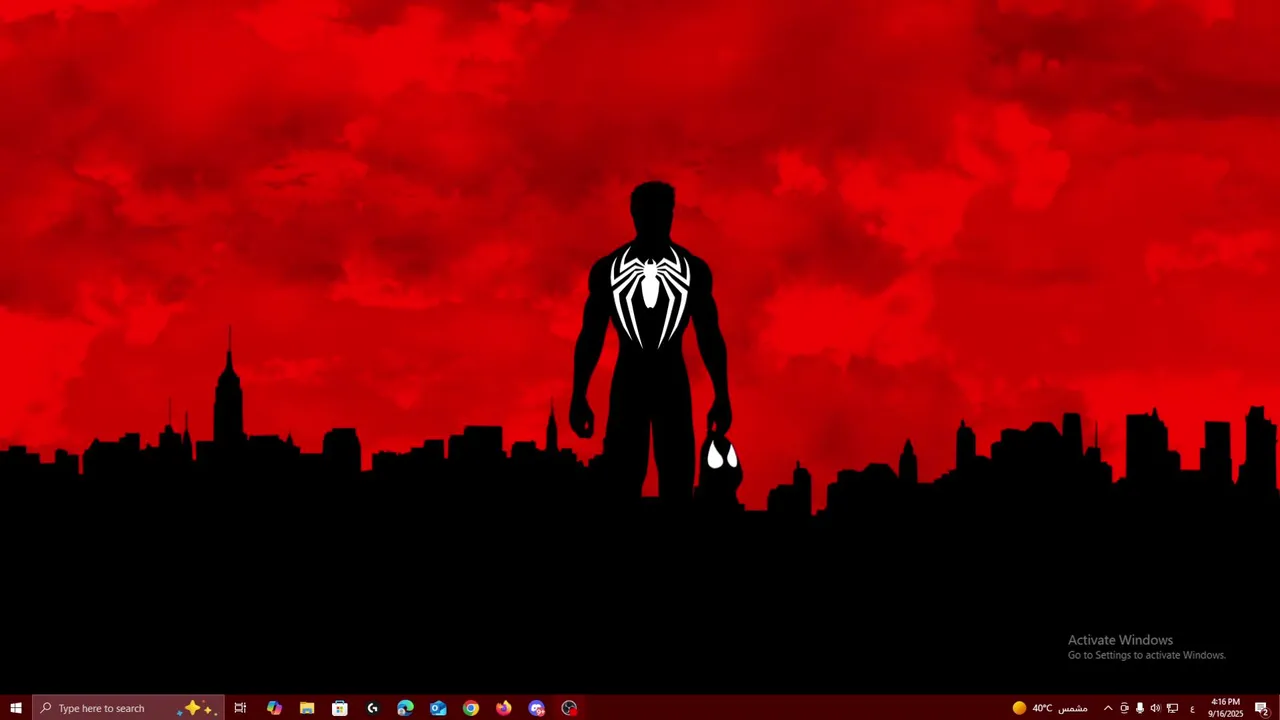This screenshot has width=1280, height=720.
Task: Show hidden system tray icons
Action: point(1108,708)
